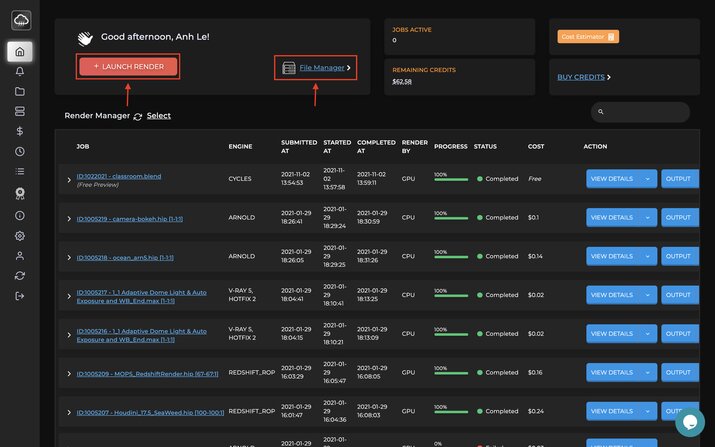Image resolution: width=715 pixels, height=447 pixels.
Task: Open OUTPUT for job ID:1005216
Action: point(680,334)
